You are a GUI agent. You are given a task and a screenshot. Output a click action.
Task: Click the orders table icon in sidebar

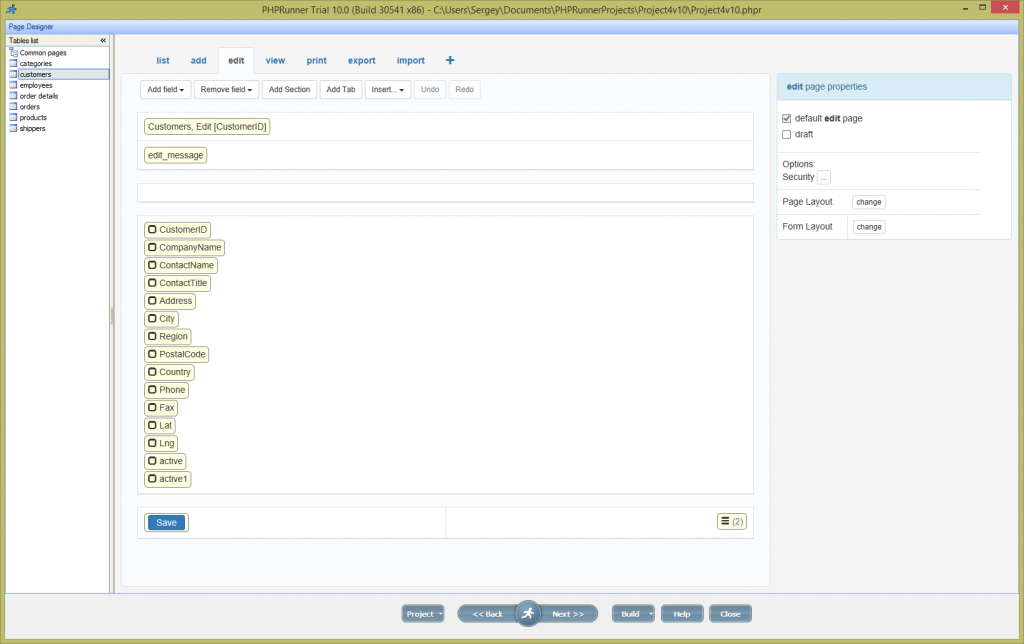tap(13, 106)
